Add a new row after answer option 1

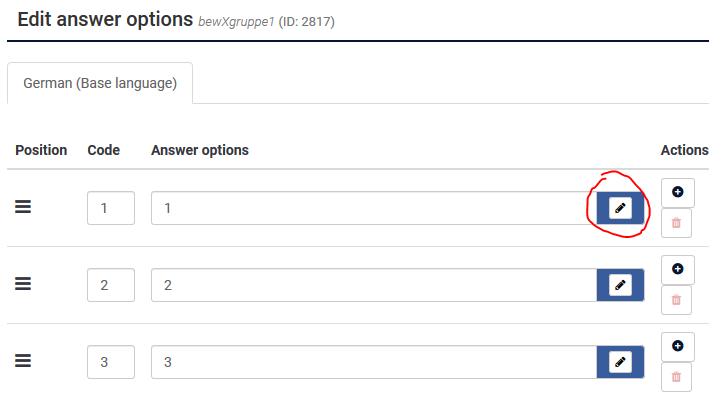677,192
